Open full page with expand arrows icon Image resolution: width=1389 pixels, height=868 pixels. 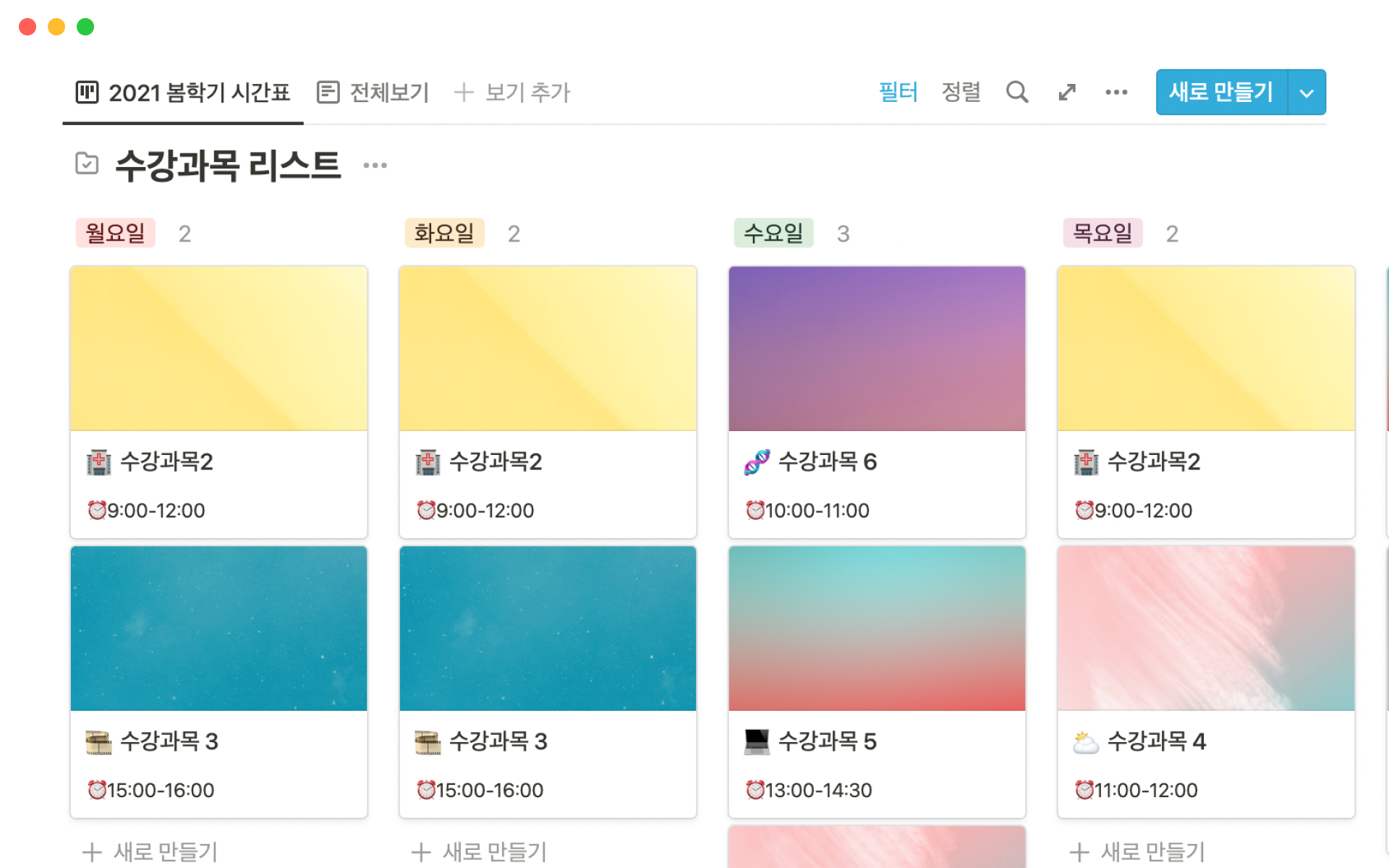point(1067,92)
